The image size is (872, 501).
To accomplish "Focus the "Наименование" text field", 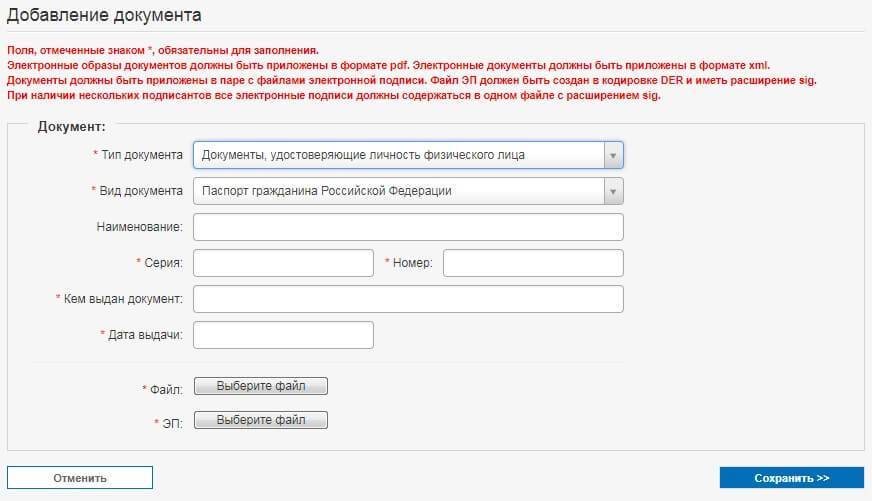I will 408,227.
